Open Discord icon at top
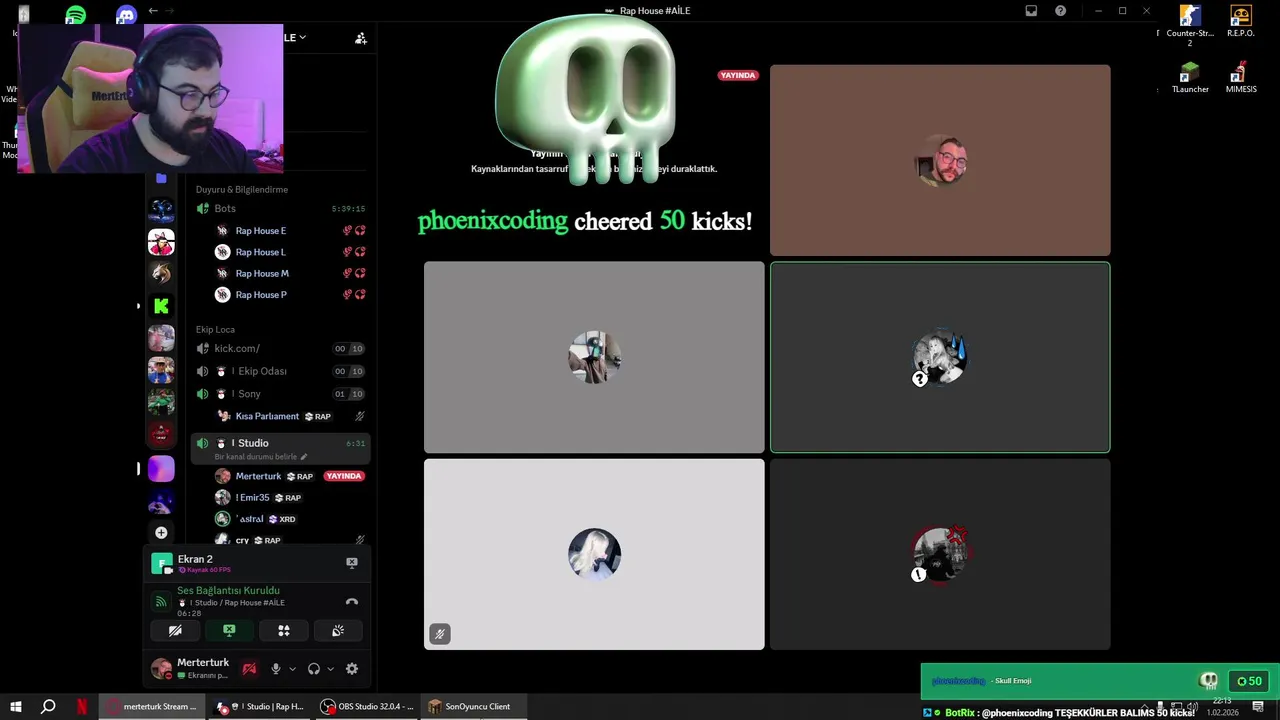This screenshot has width=1280, height=720. 125,15
